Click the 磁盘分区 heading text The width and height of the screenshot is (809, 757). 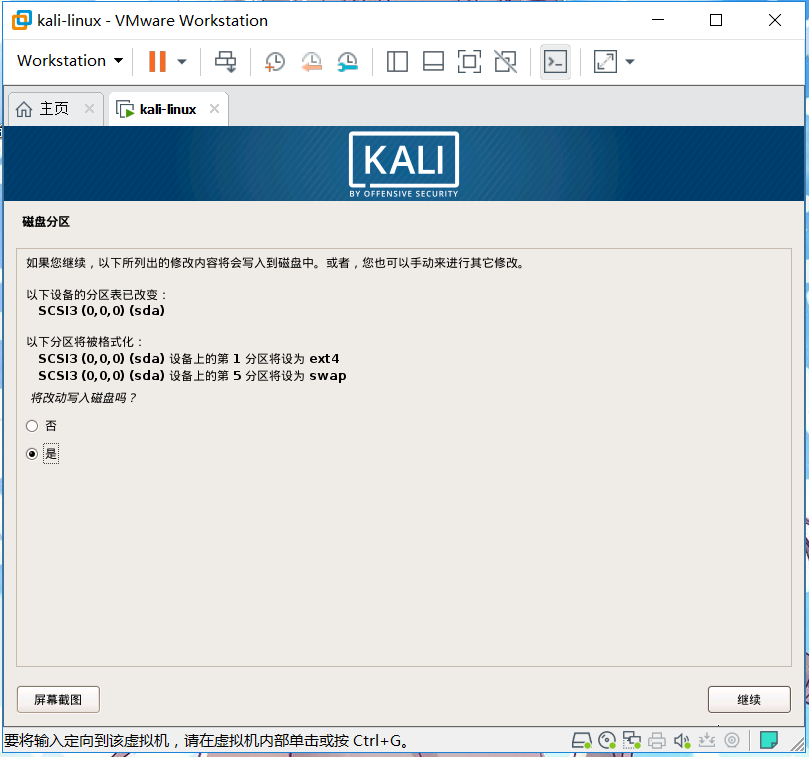(x=46, y=222)
